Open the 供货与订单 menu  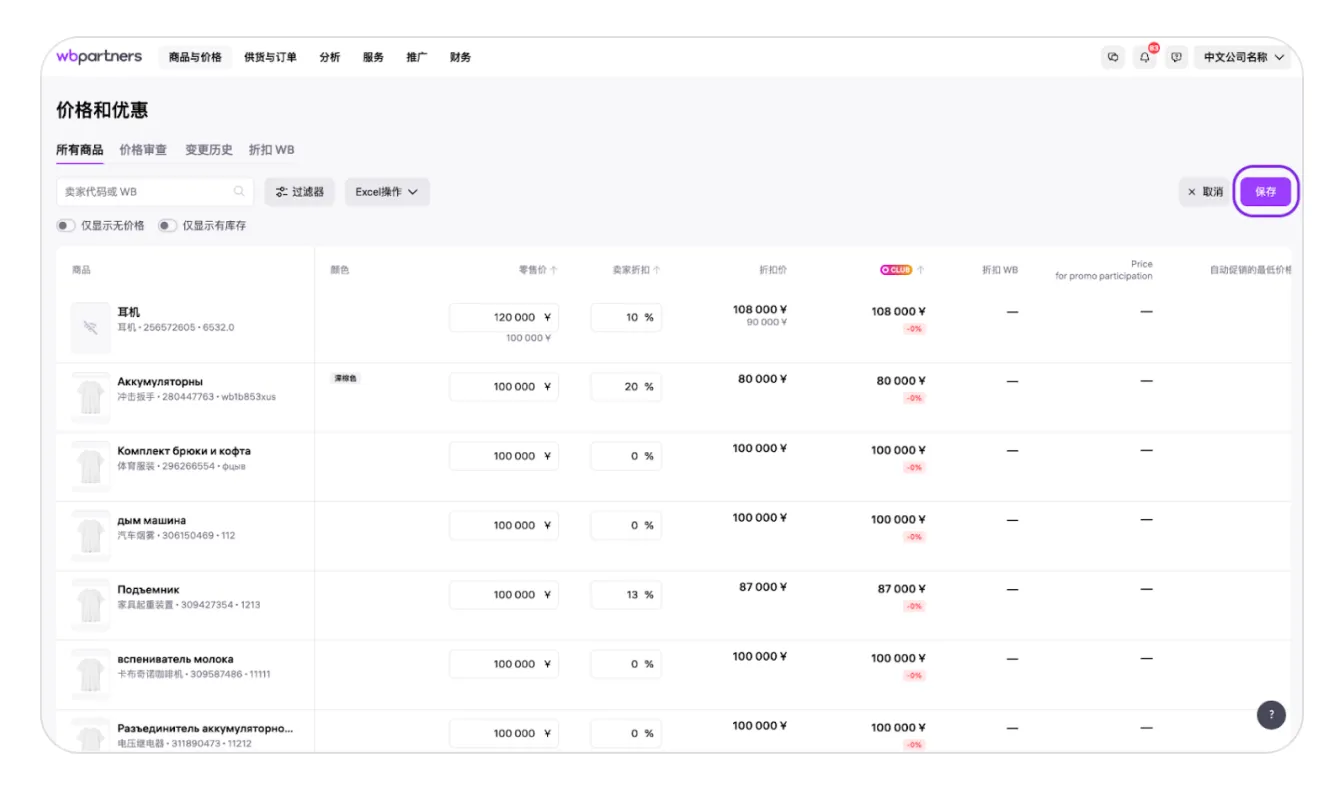[270, 57]
